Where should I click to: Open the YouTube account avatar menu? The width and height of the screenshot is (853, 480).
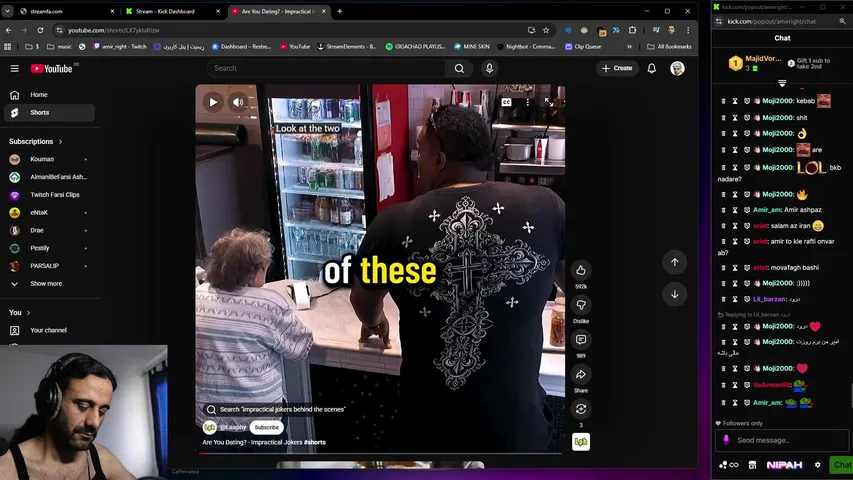tap(677, 69)
